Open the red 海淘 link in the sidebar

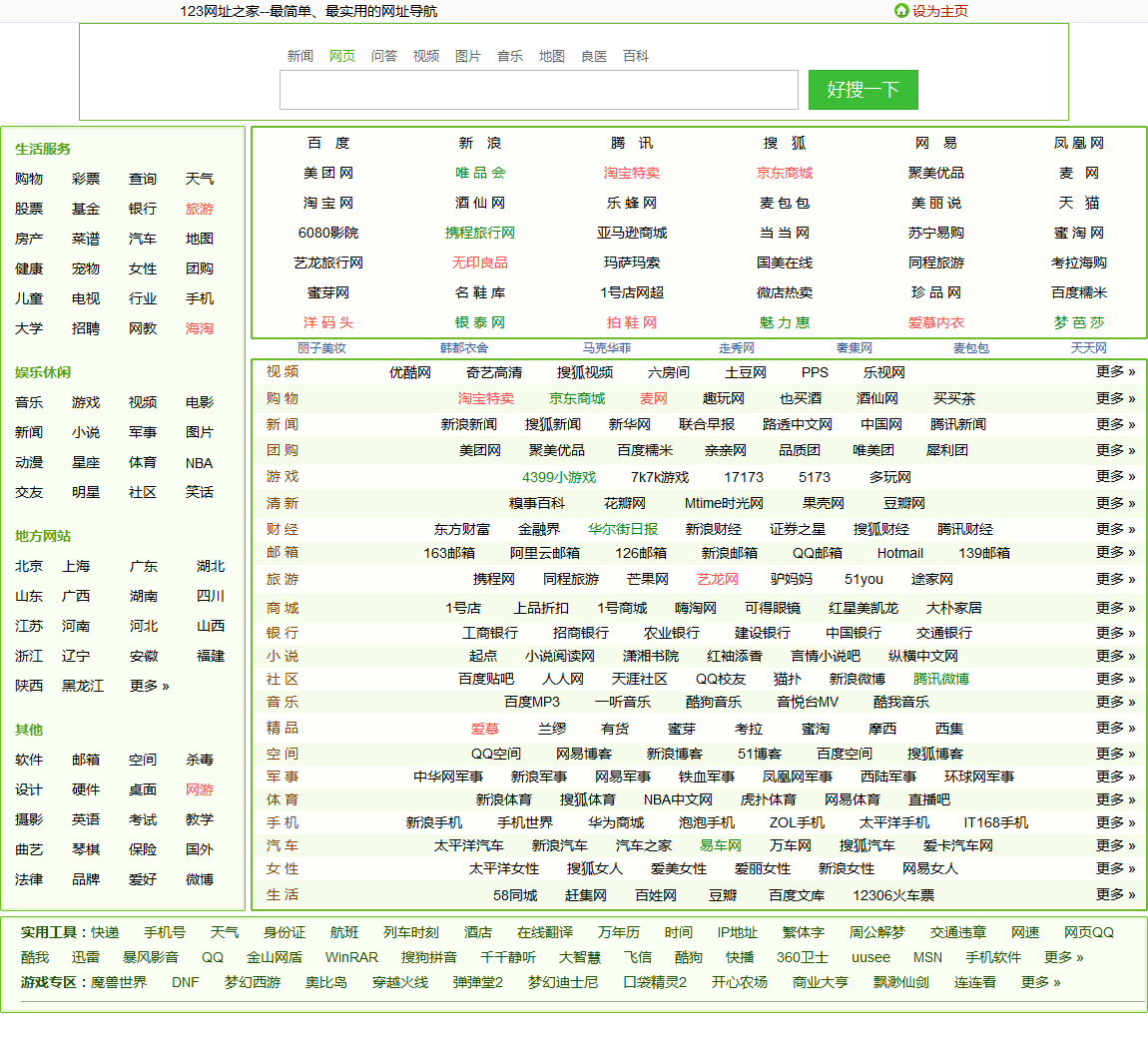coord(199,328)
